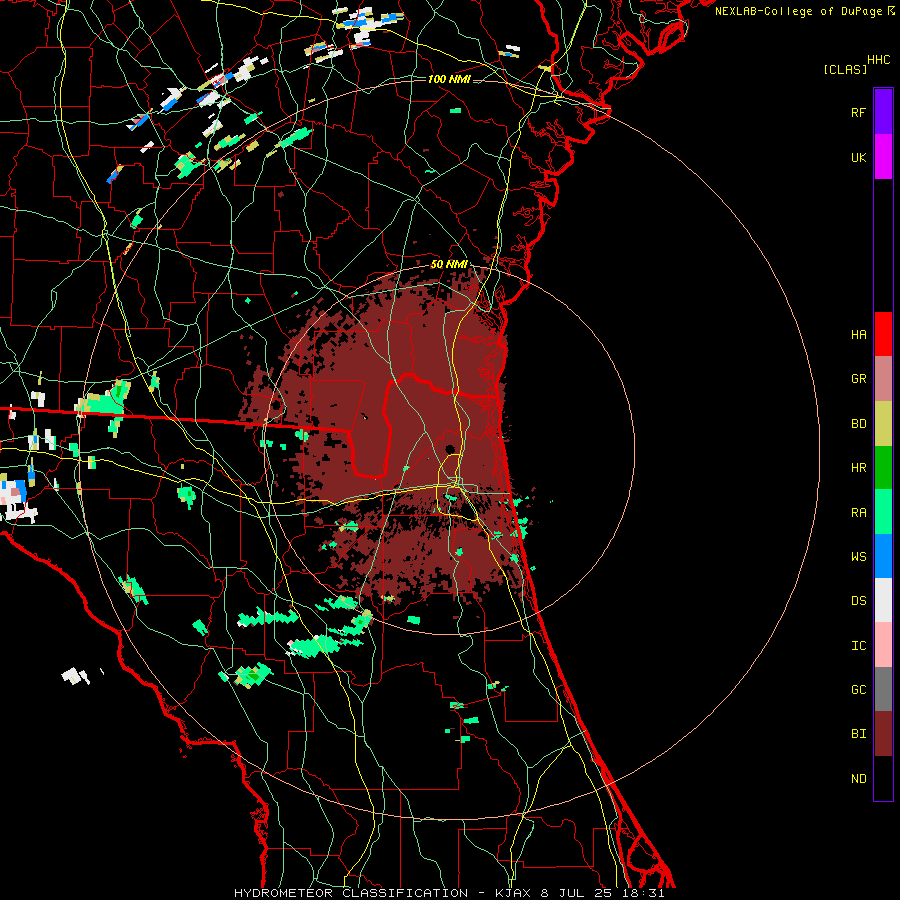This screenshot has height=900, width=900.
Task: Click the HA red legend swatch
Action: coord(883,334)
